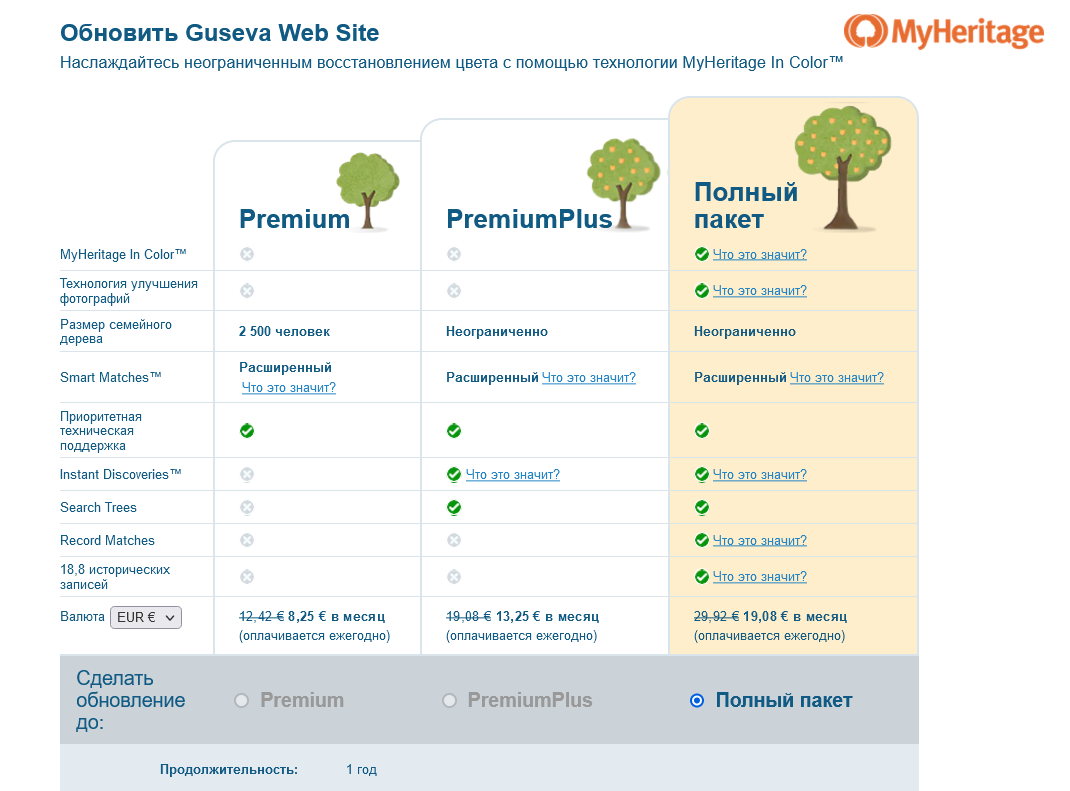1070x791 pixels.
Task: Click the green checkmark for MyHeritage In Color
Action: (701, 253)
